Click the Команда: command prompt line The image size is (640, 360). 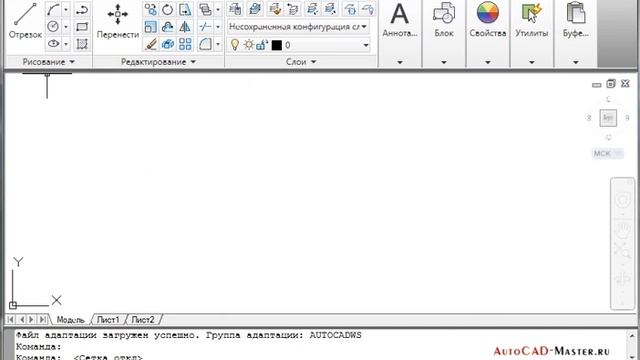pyautogui.click(x=39, y=347)
